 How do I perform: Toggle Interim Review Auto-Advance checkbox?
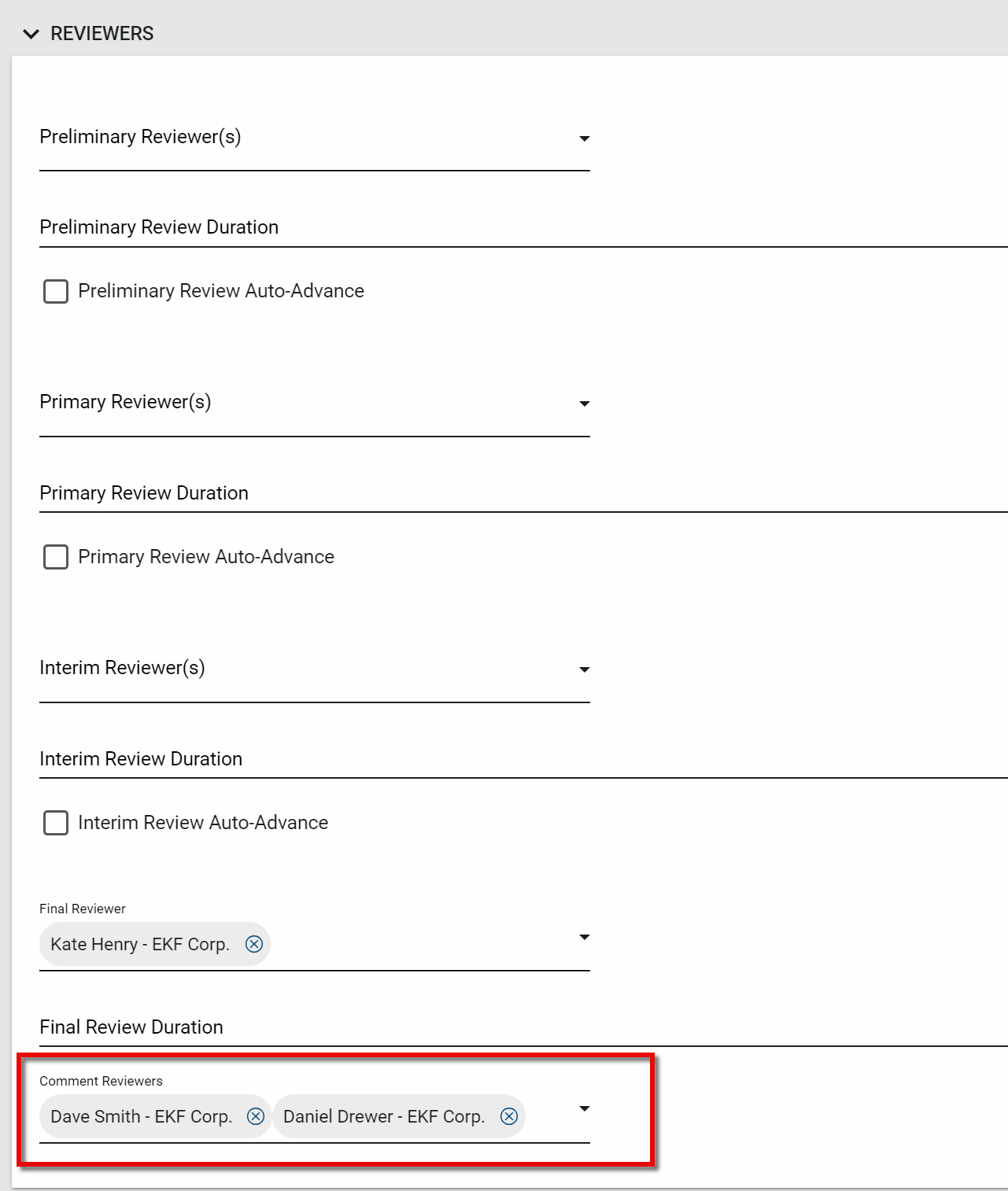[x=56, y=823]
